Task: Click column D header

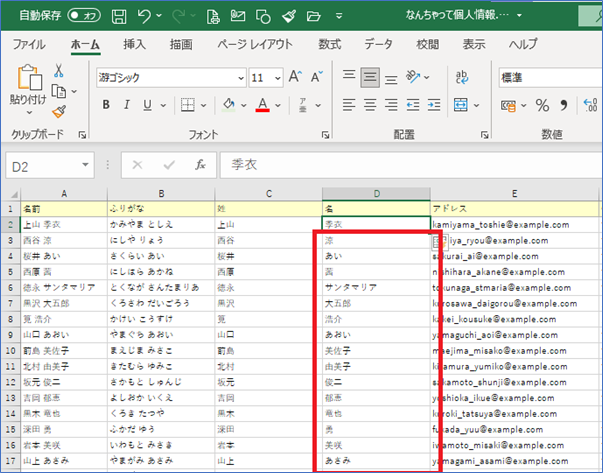Action: coord(375,194)
